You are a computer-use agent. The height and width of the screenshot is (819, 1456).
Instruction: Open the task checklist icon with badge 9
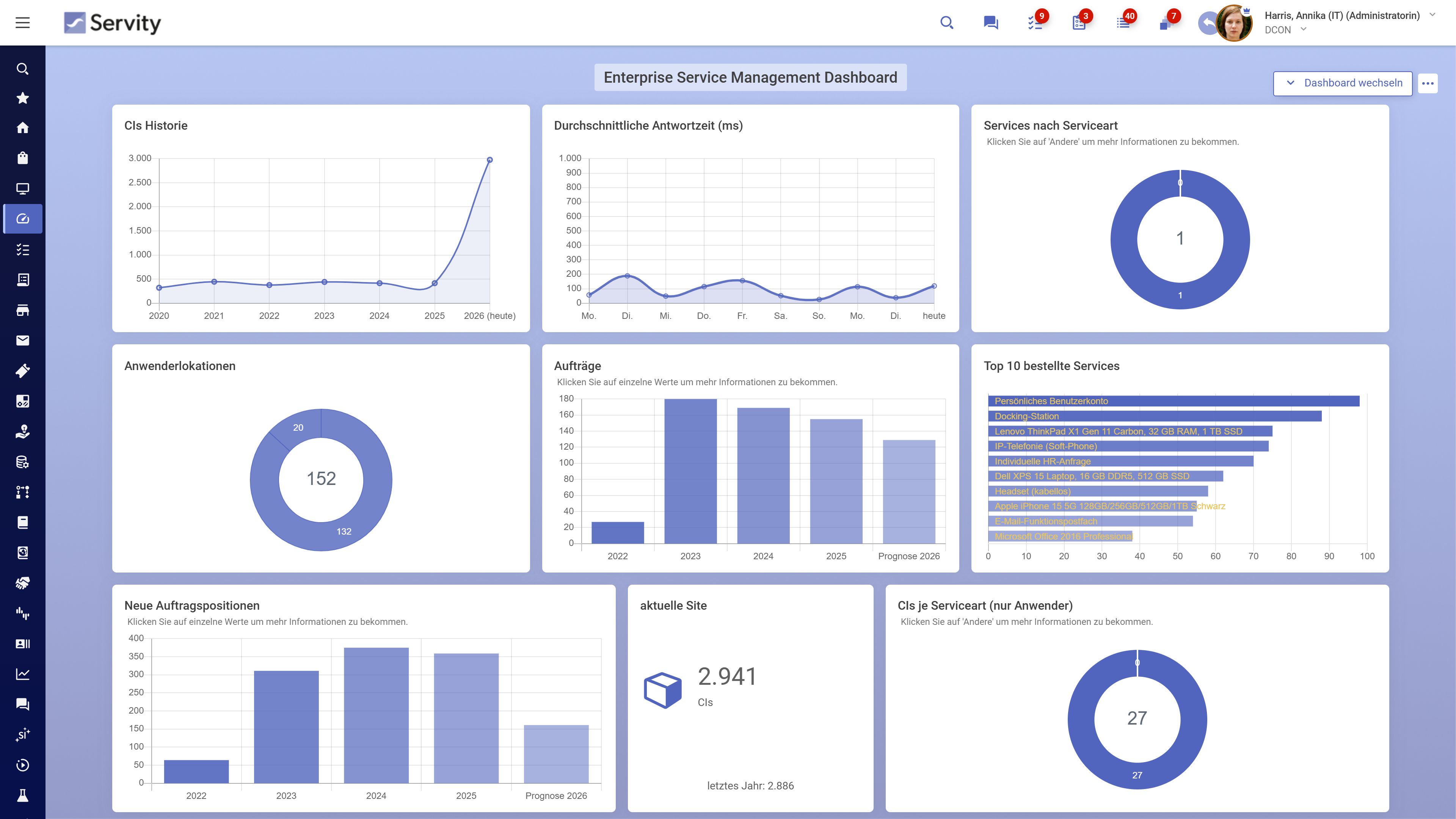coord(1035,23)
